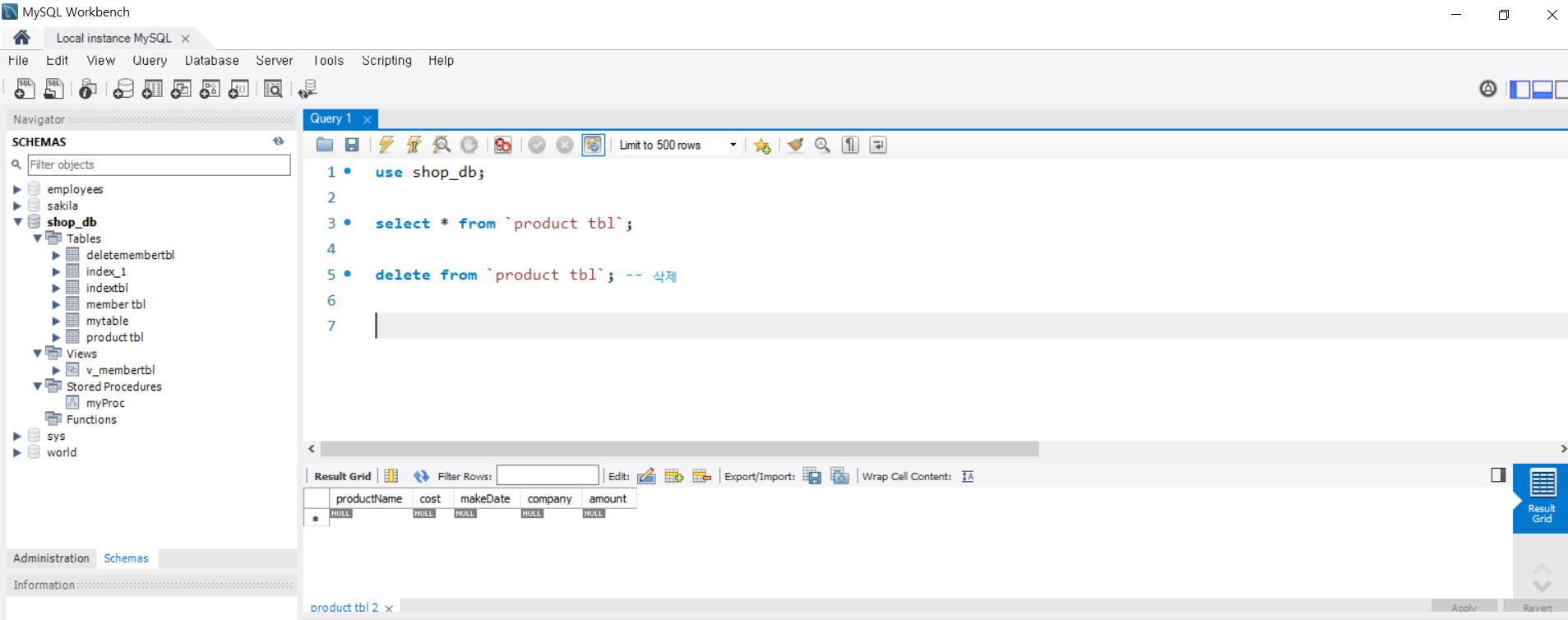
Task: Select the mytable table
Action: [x=107, y=321]
